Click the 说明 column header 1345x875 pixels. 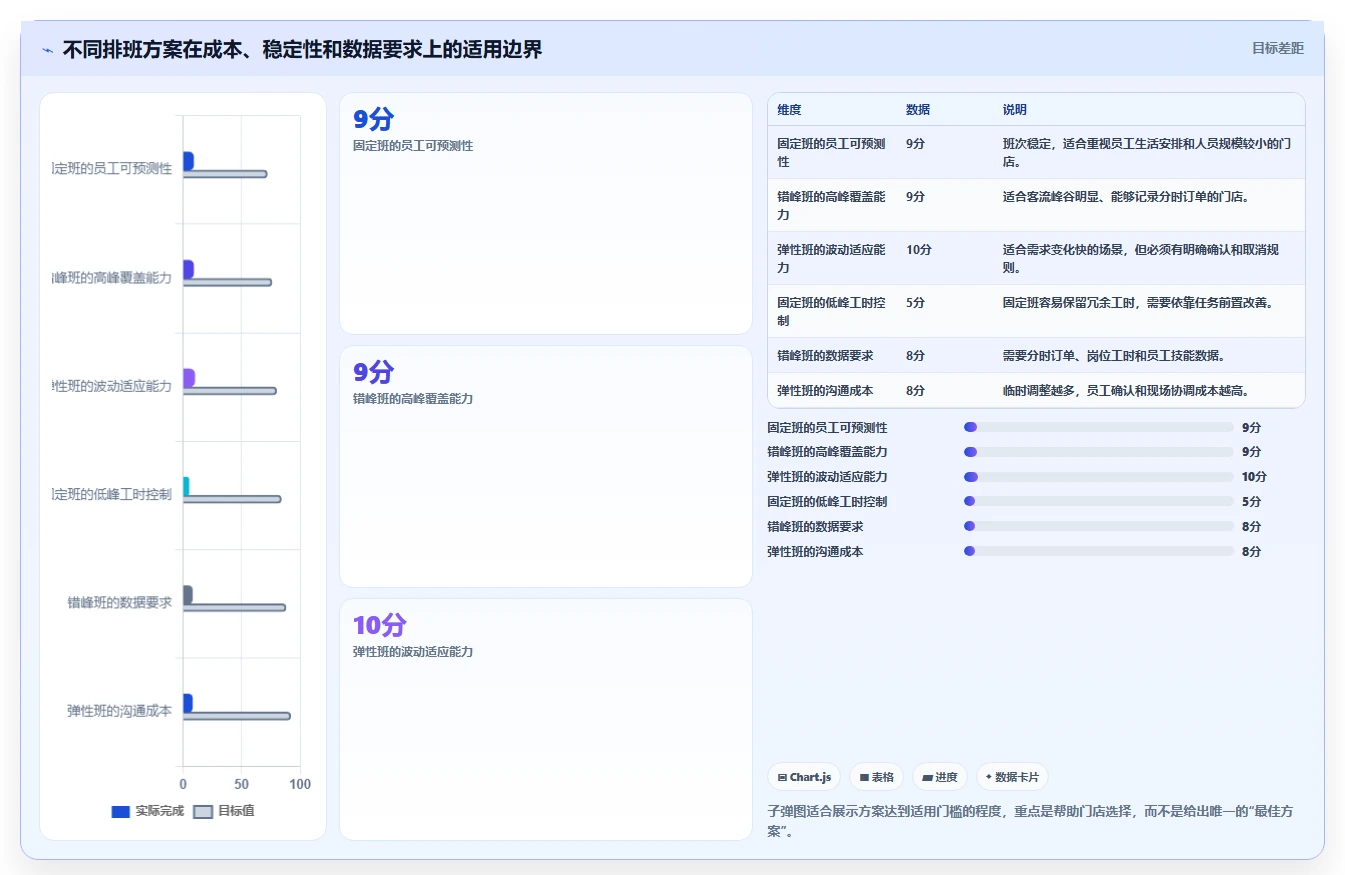[1015, 110]
